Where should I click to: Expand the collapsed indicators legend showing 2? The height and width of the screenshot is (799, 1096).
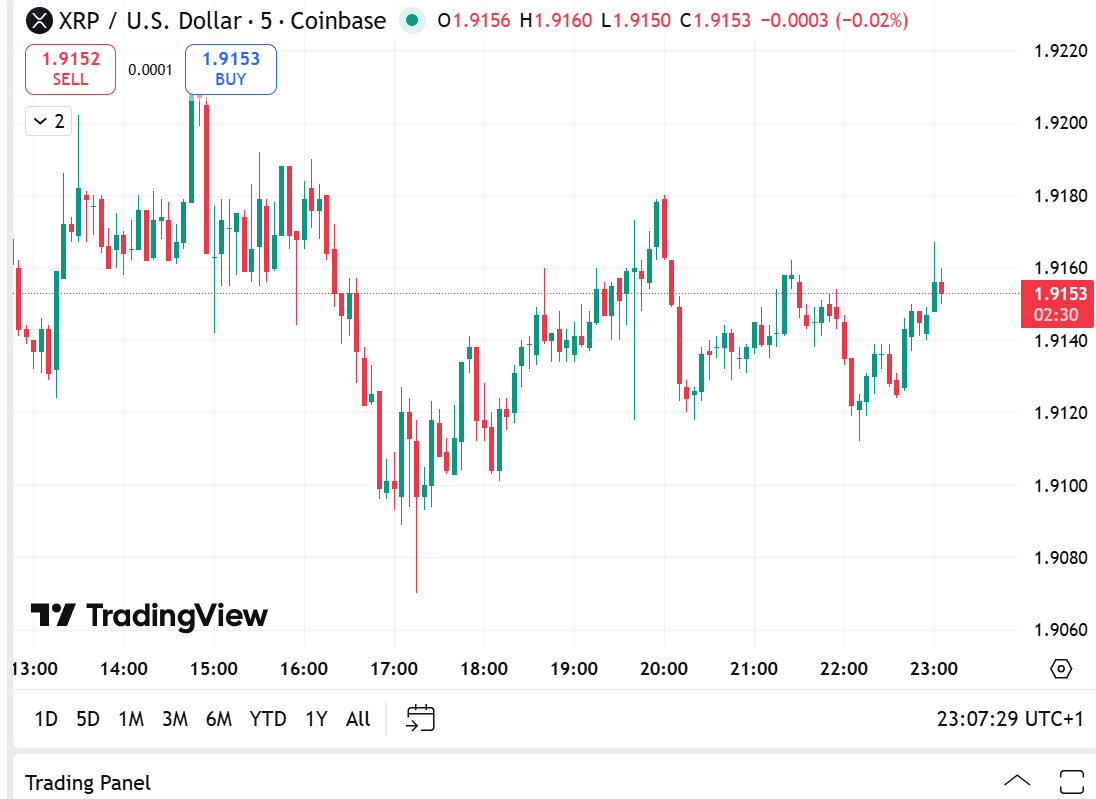pyautogui.click(x=48, y=121)
